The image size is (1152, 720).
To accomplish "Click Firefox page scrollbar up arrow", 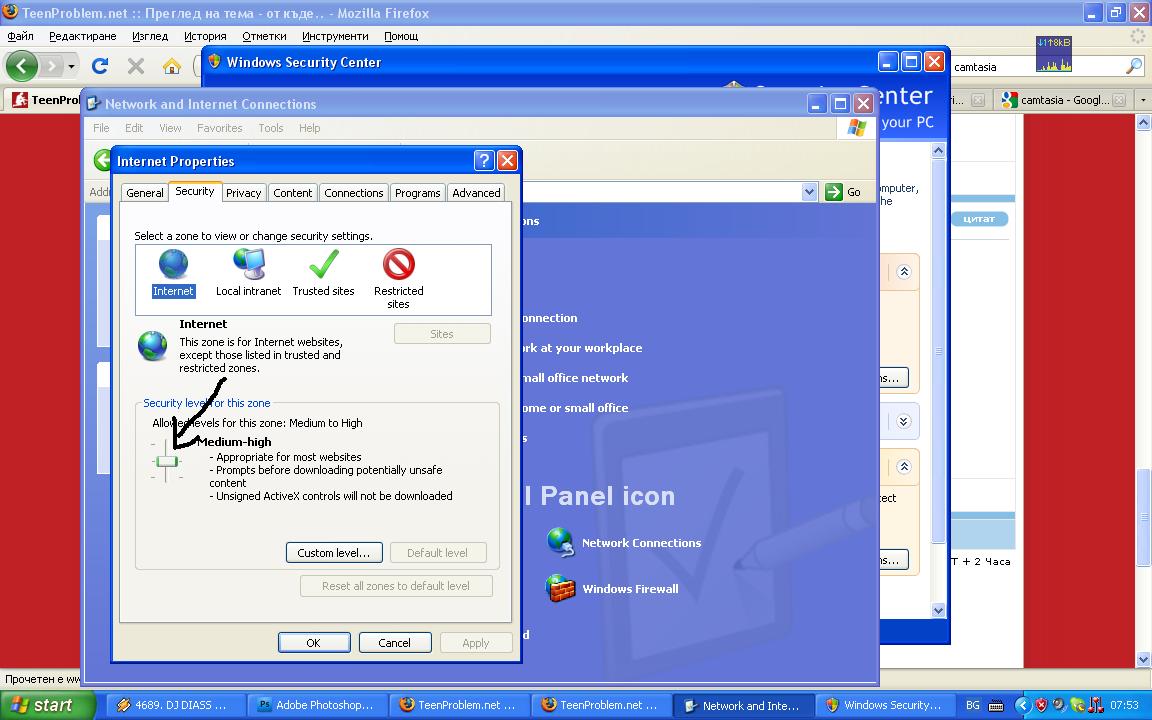I will click(x=1143, y=123).
